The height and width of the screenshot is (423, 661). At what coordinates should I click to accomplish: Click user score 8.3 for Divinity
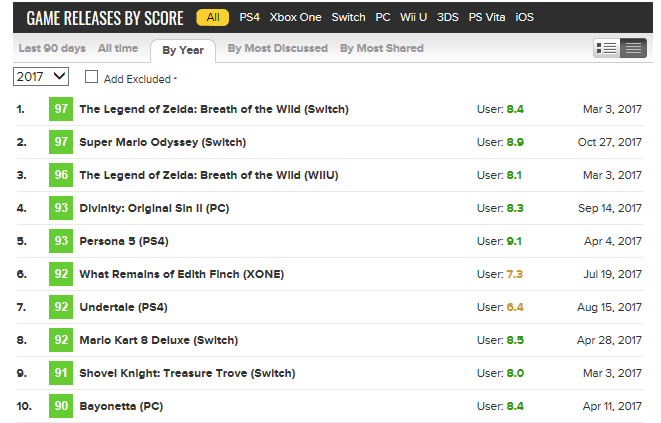515,208
